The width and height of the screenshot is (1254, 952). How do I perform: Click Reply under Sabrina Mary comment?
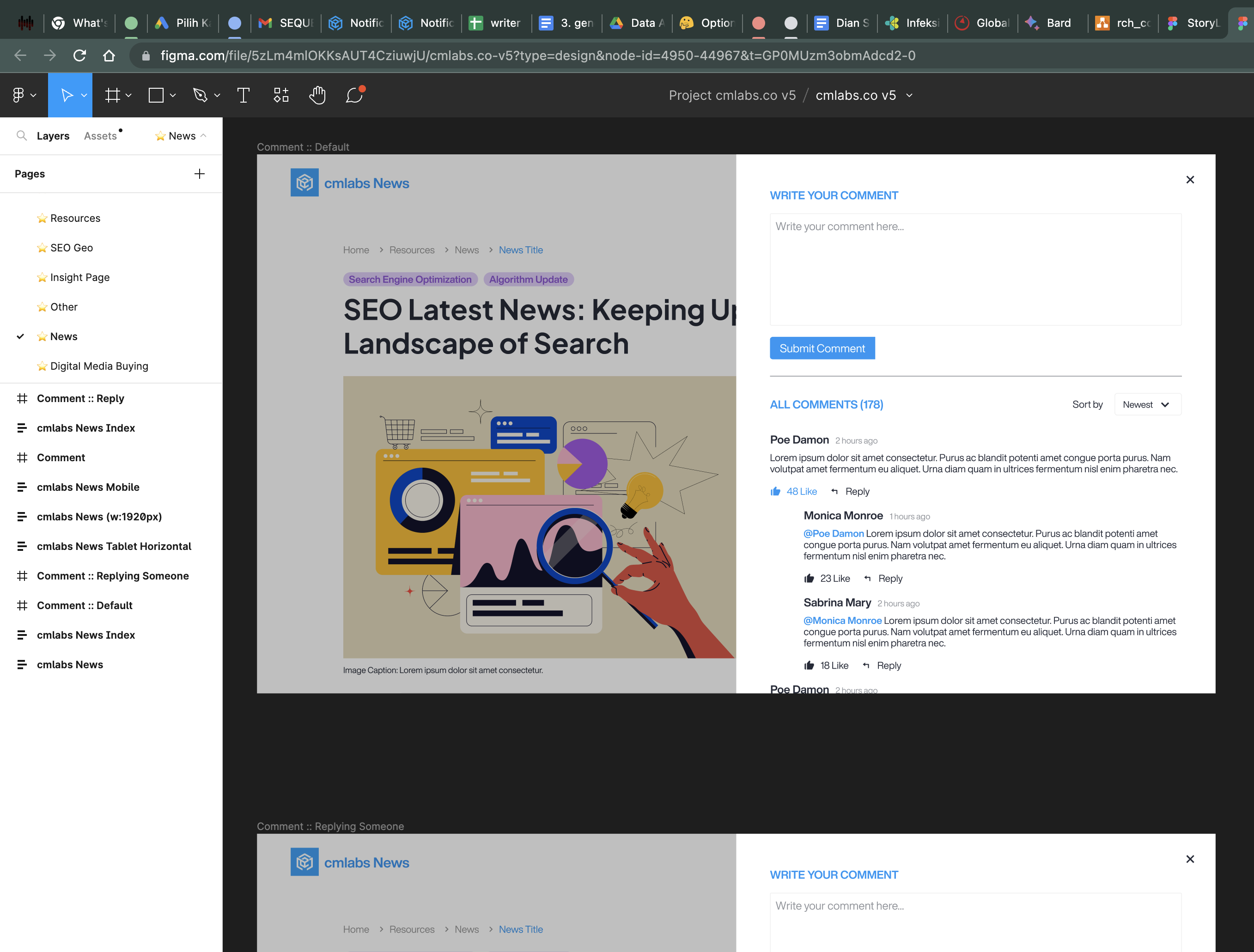coord(889,665)
